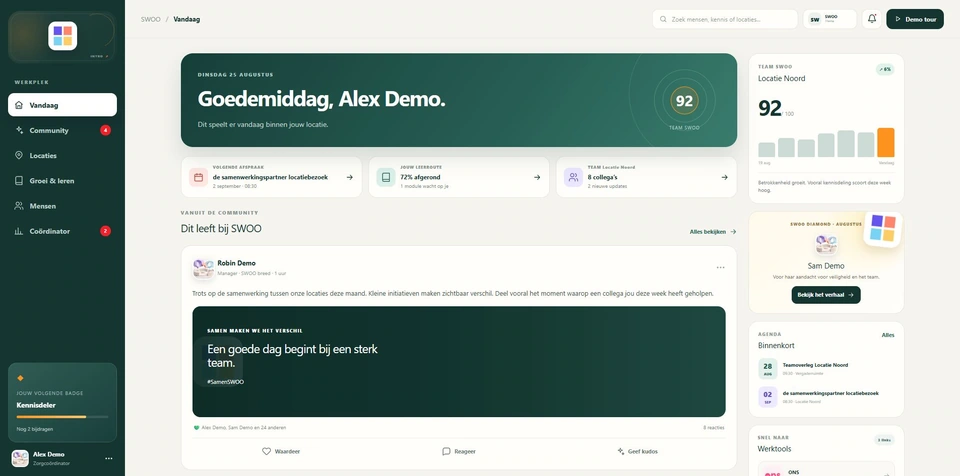Click 8 reacties count
Image resolution: width=960 pixels, height=476 pixels.
(714, 428)
